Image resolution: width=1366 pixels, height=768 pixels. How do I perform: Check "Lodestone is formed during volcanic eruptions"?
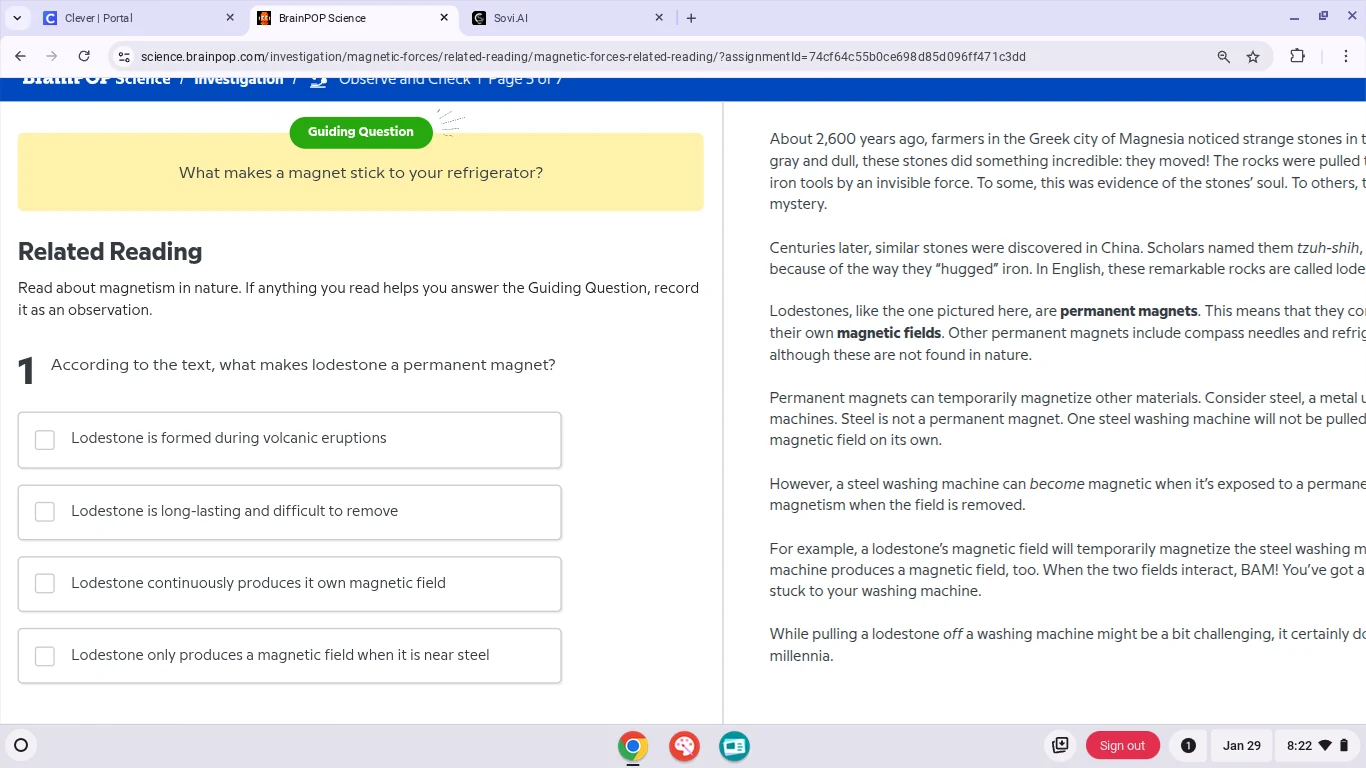45,440
